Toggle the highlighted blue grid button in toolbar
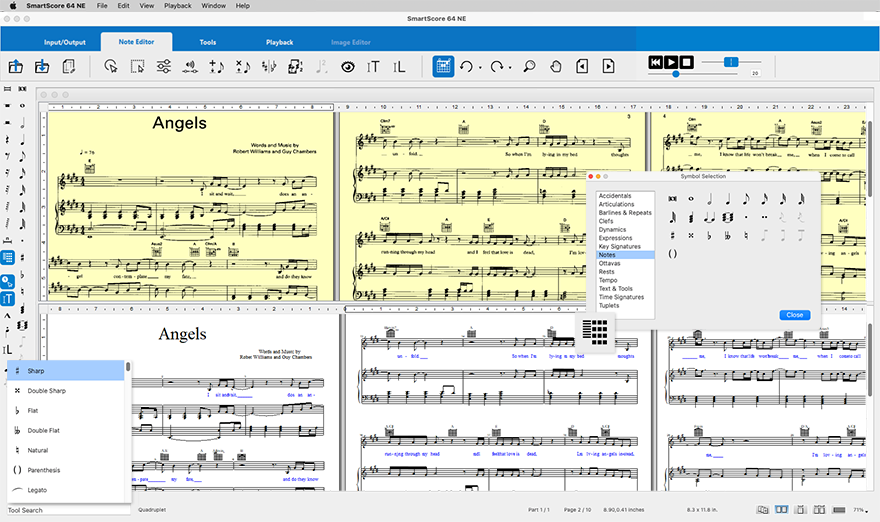 pyautogui.click(x=443, y=66)
